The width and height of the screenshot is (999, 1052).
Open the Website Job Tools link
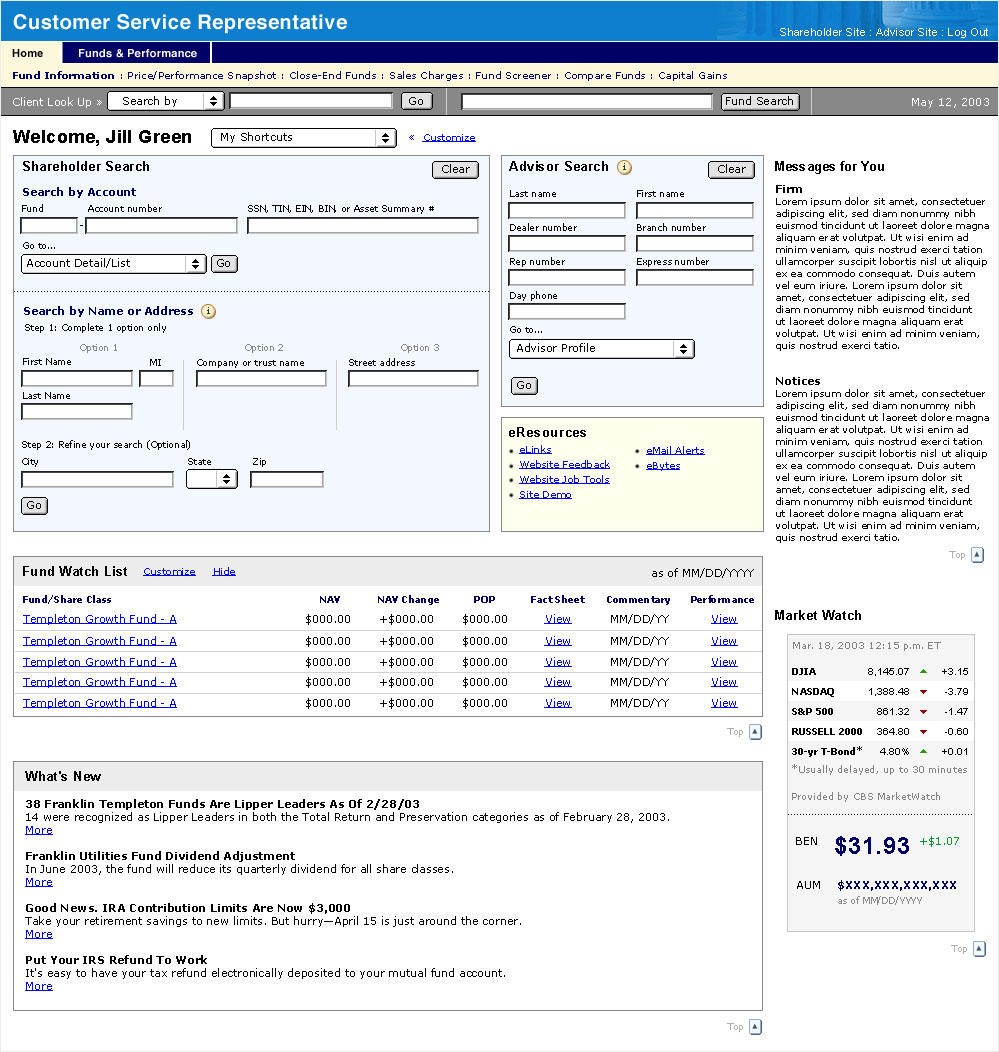[564, 480]
